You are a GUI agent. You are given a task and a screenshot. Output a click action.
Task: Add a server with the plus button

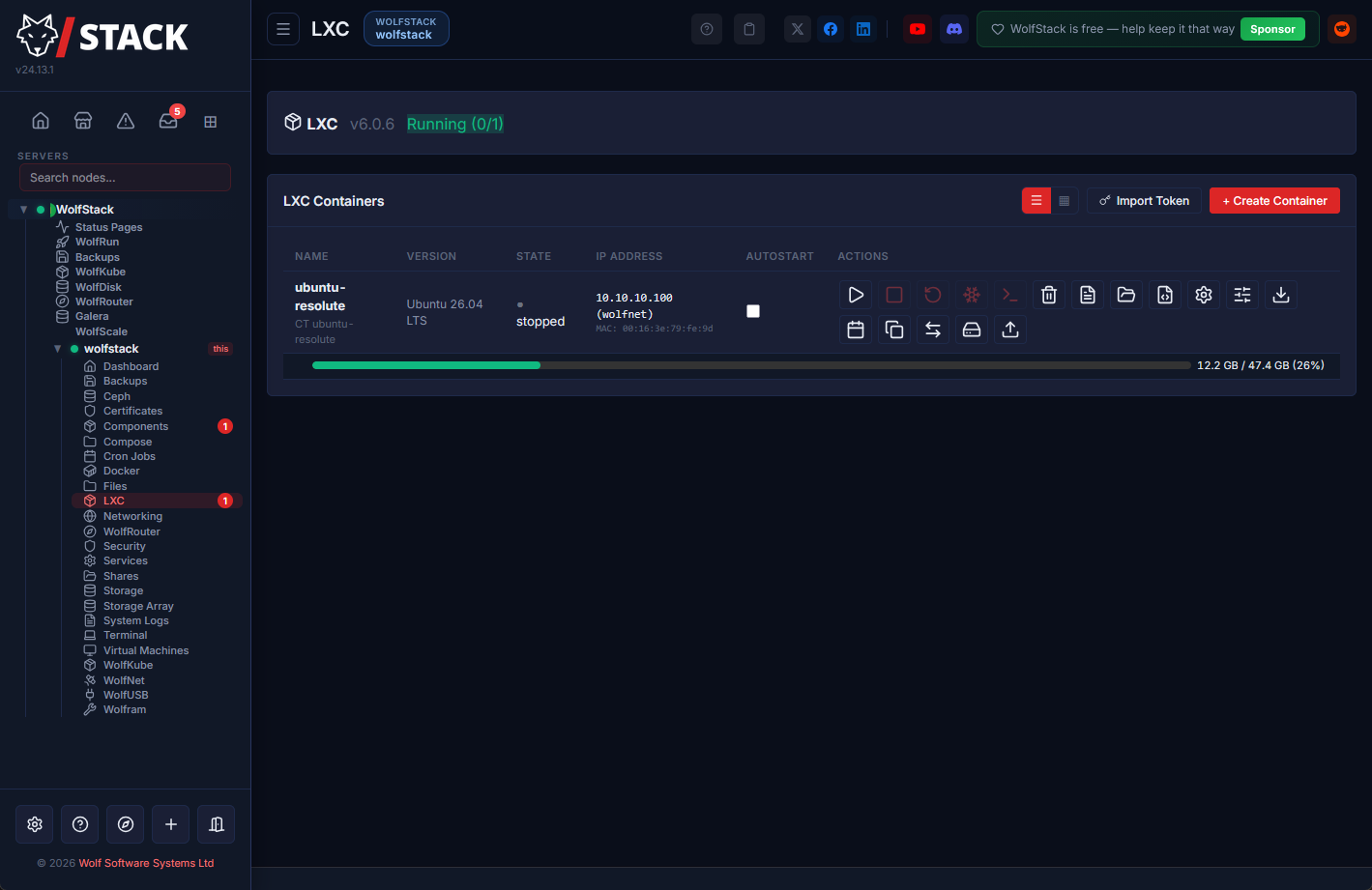171,824
